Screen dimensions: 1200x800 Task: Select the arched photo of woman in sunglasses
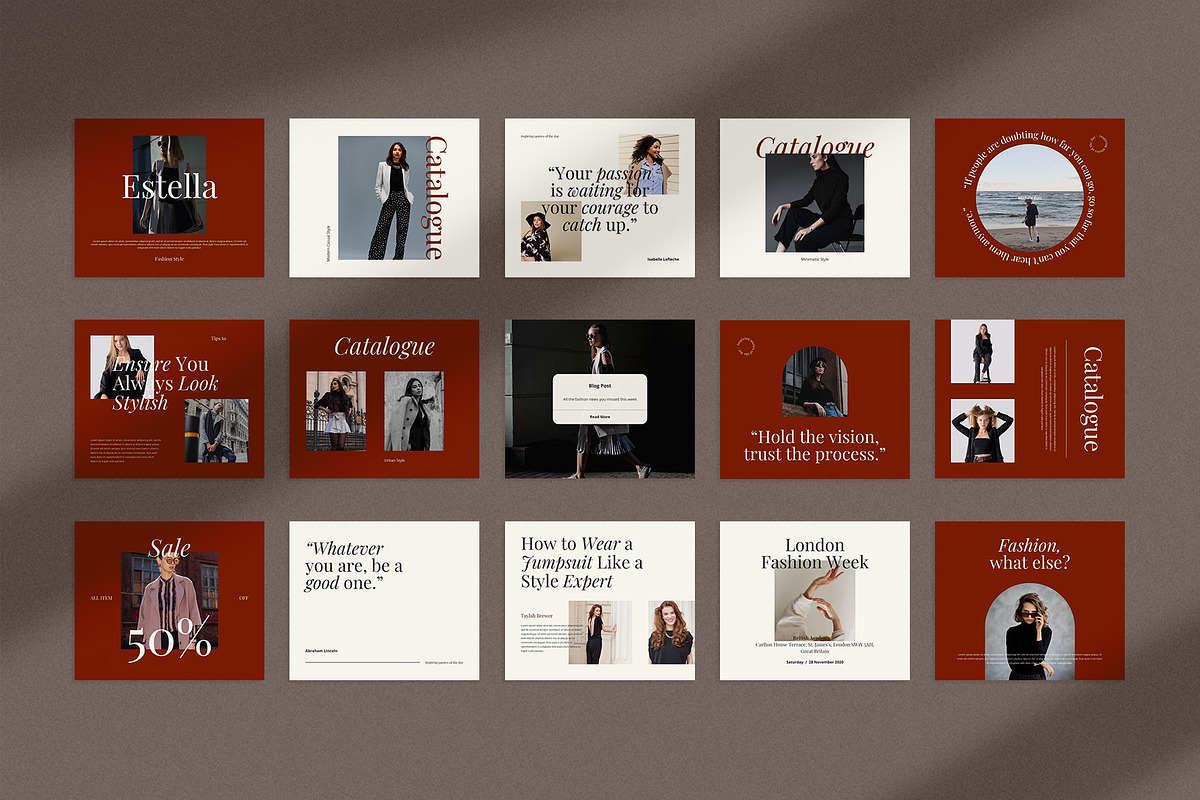(1029, 632)
